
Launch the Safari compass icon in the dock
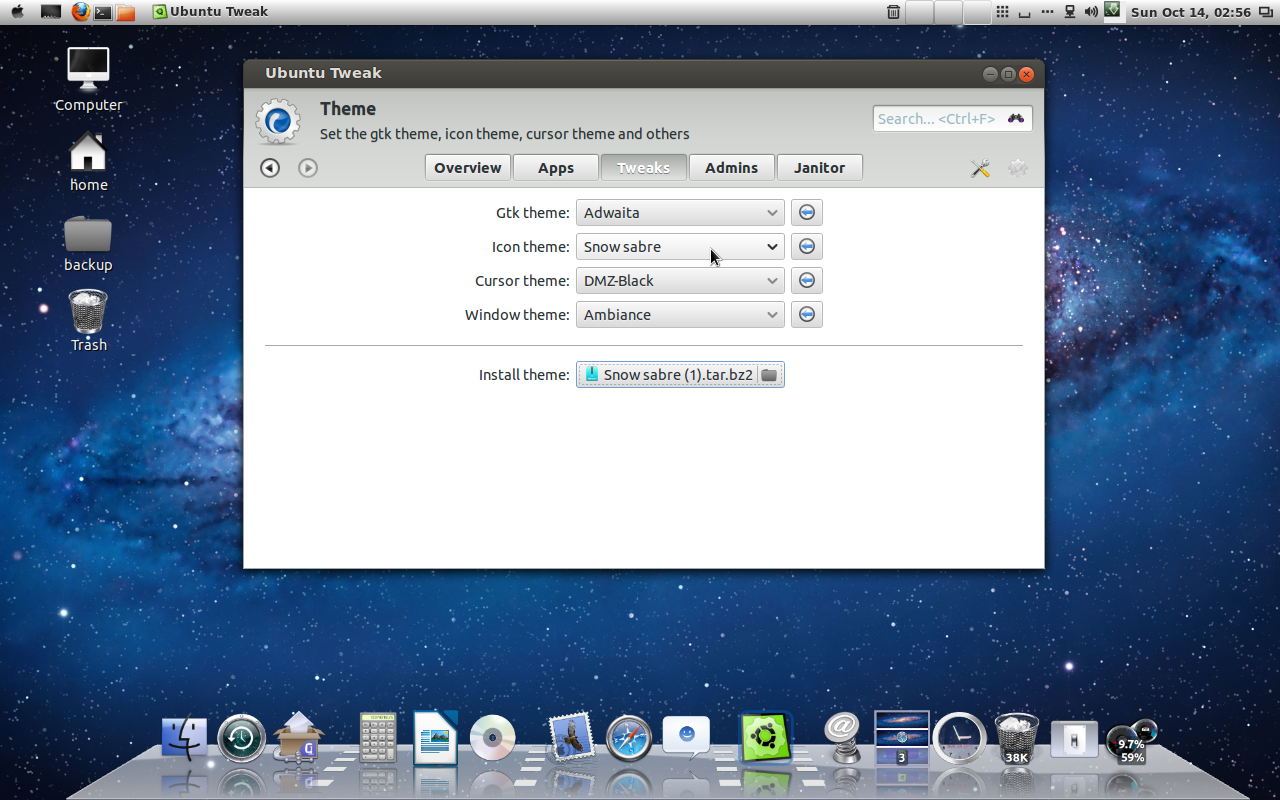tap(629, 739)
